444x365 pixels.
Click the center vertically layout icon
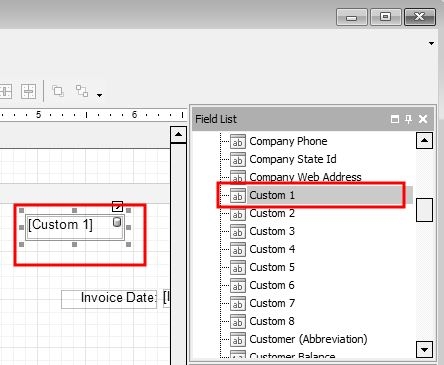coord(28,91)
